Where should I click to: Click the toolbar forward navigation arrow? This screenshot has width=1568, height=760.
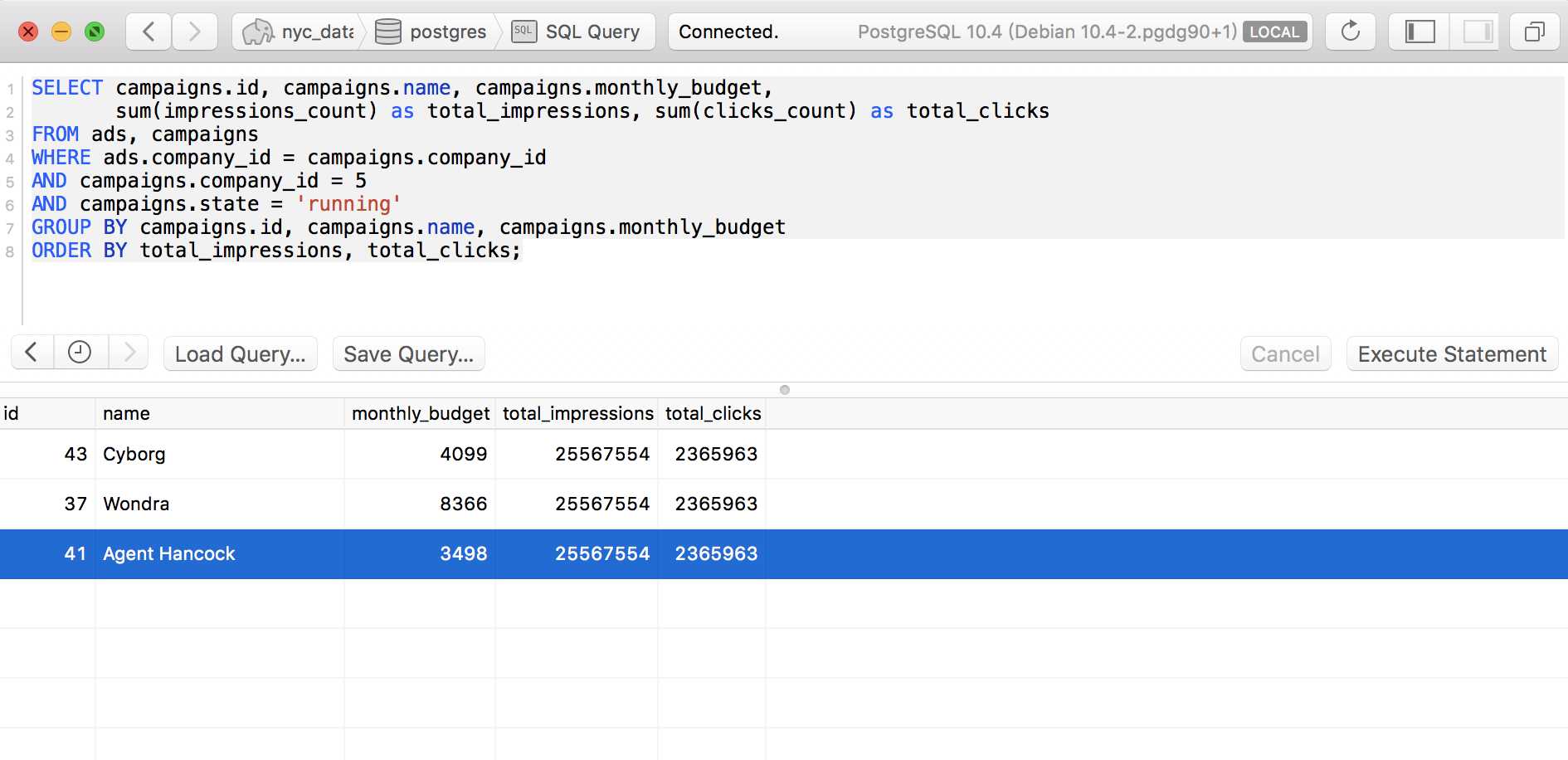coord(195,32)
